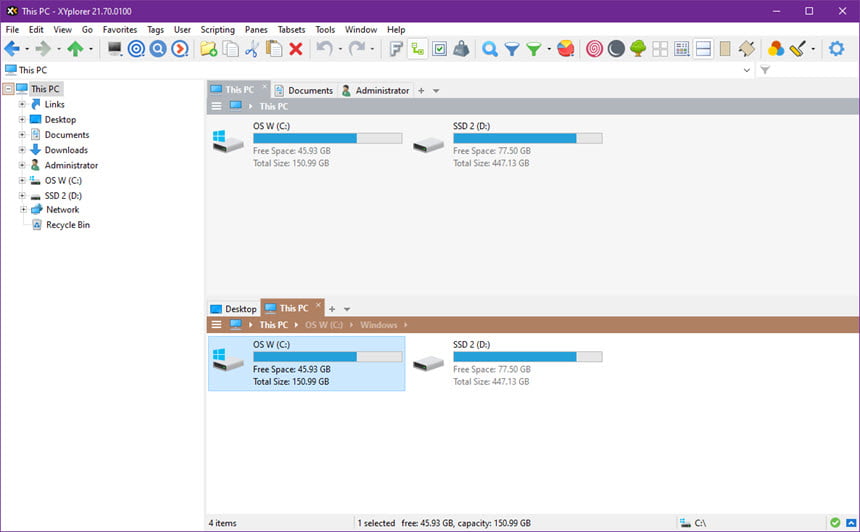Toggle the address bar filter funnel
Viewport: 860px width, 532px height.
pos(765,70)
